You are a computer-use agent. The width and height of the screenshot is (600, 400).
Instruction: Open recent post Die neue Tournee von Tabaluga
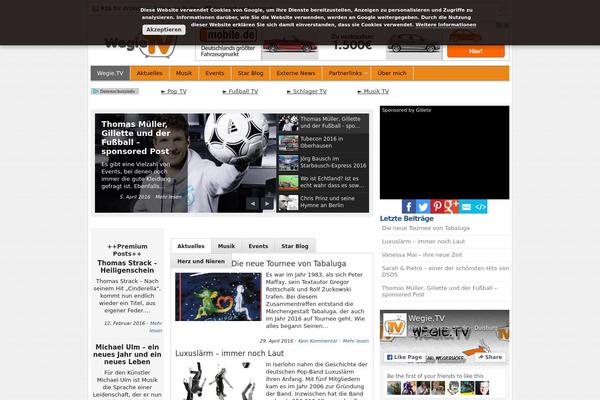[426, 228]
